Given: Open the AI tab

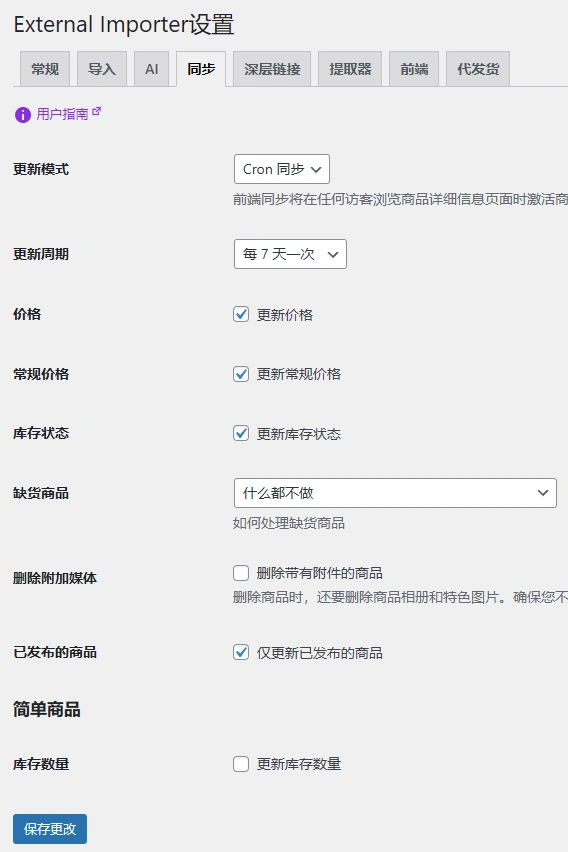Looking at the screenshot, I should click(x=152, y=69).
